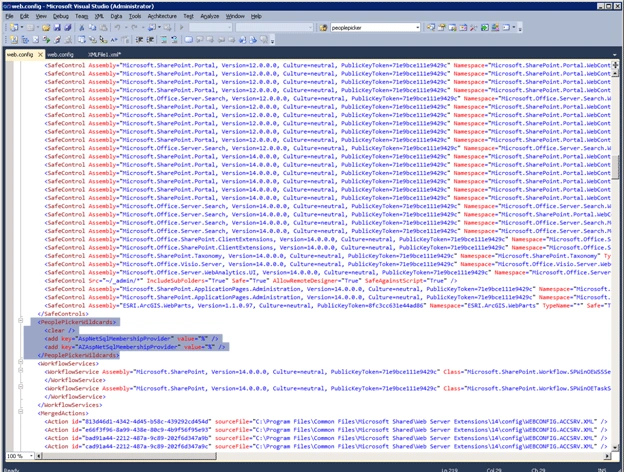Collapse first WorkflowService Assembly outlining node
This screenshot has width=624, height=472.
click(21, 370)
